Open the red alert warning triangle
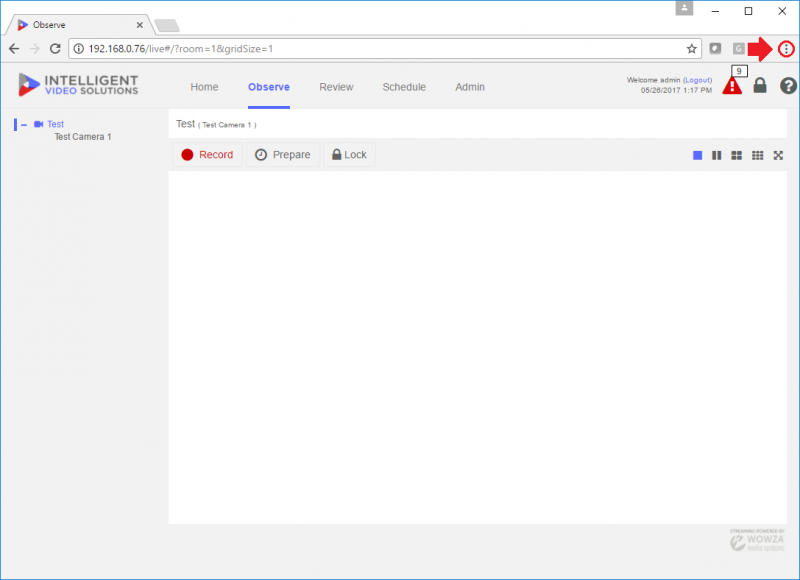 tap(732, 86)
